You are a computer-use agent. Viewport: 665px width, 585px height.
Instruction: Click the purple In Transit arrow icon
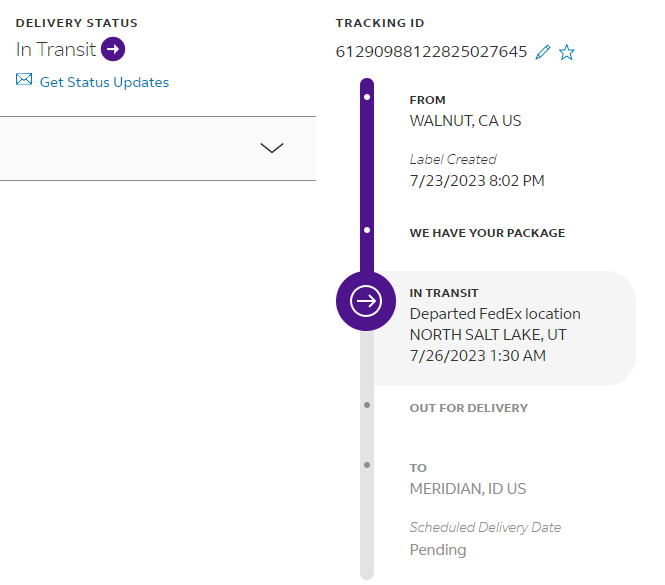click(x=113, y=49)
